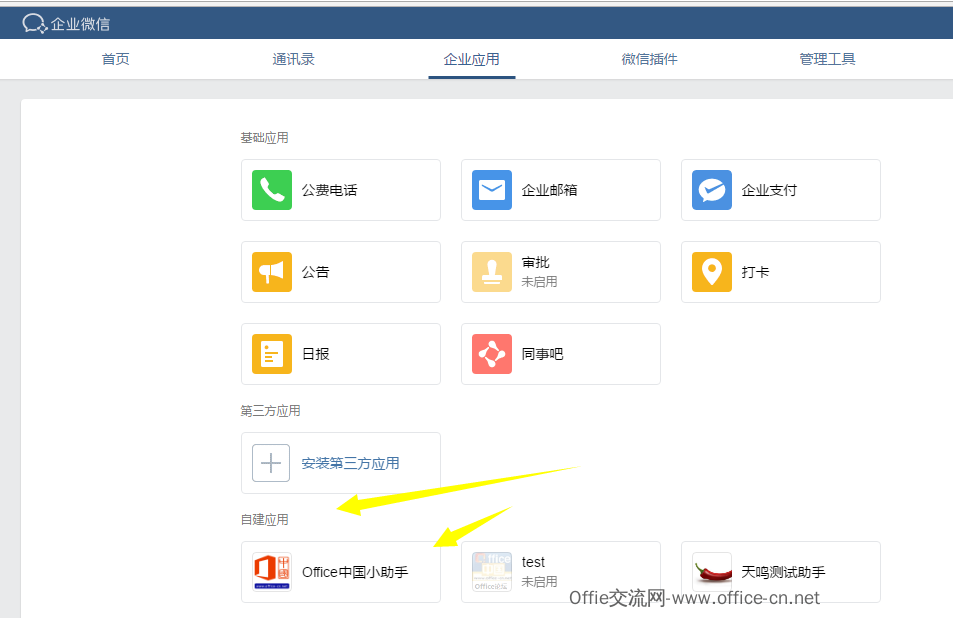Switch to the 通讯录 tab
This screenshot has width=953, height=618.
tap(294, 59)
